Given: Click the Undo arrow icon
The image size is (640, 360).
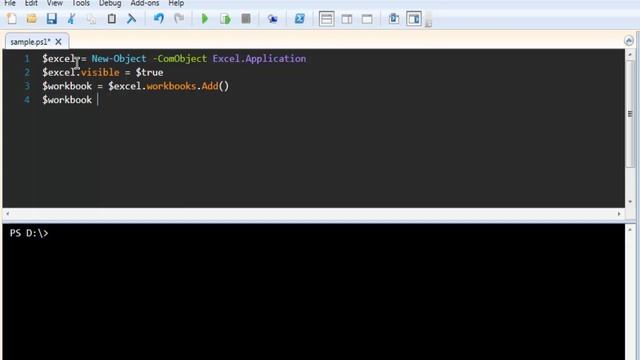Looking at the screenshot, I should pyautogui.click(x=158, y=18).
